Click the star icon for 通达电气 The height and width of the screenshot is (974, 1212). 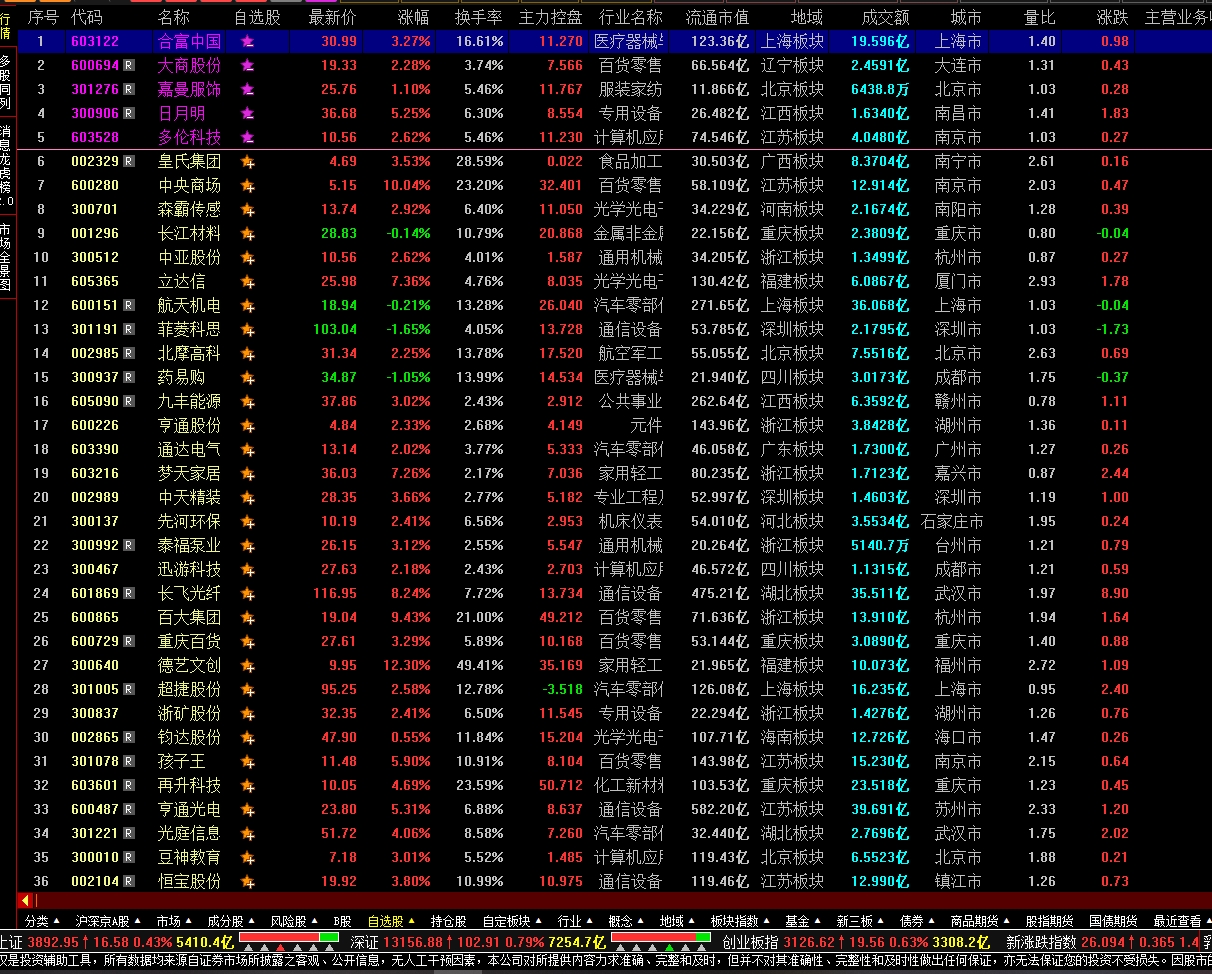tap(248, 449)
